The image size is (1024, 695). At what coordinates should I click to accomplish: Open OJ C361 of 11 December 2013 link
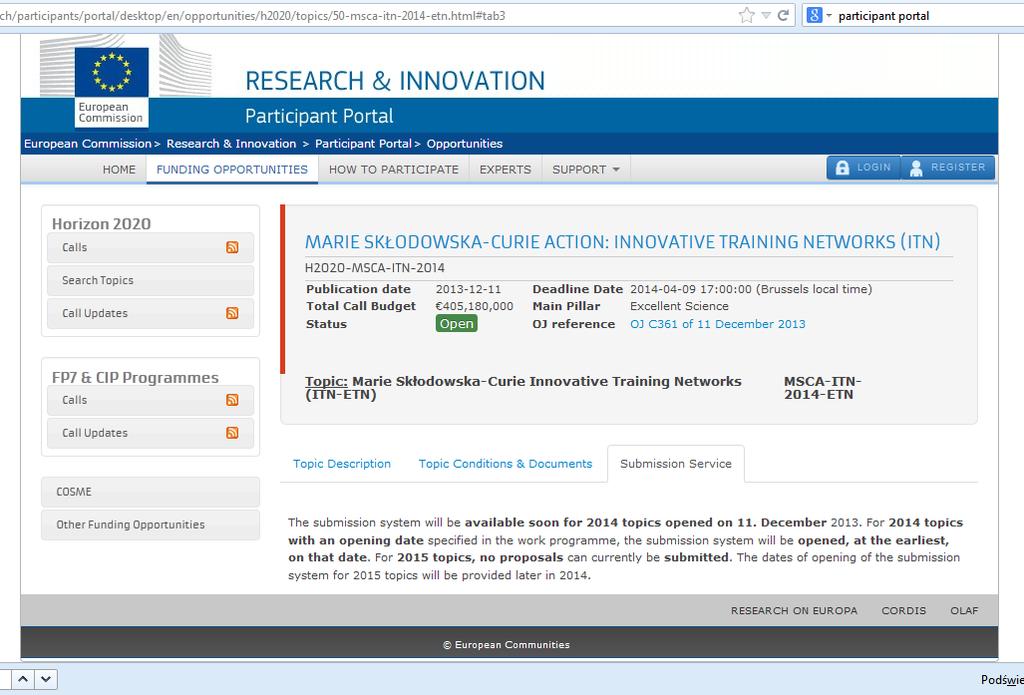click(x=717, y=324)
